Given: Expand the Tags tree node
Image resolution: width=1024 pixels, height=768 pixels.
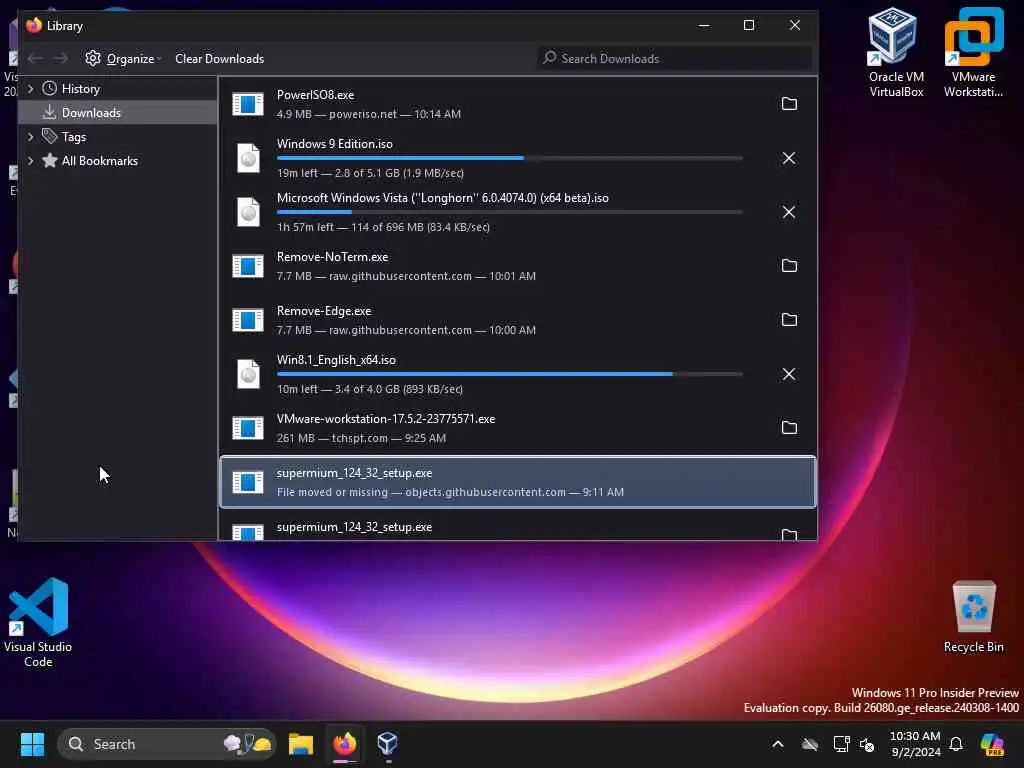Looking at the screenshot, I should point(30,136).
